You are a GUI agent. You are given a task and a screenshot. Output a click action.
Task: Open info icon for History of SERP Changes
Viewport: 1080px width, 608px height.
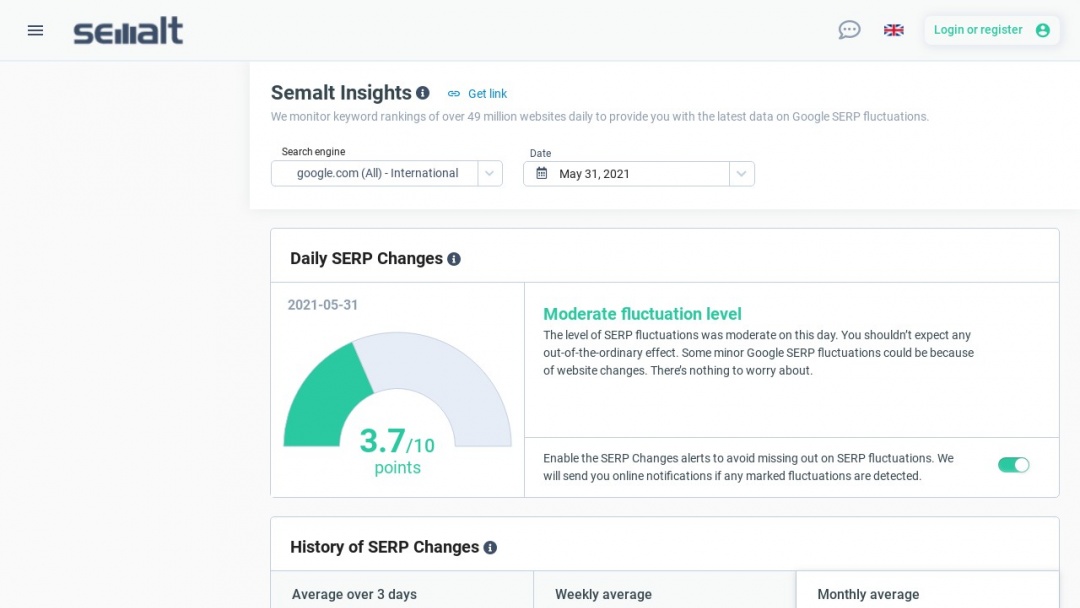(490, 548)
